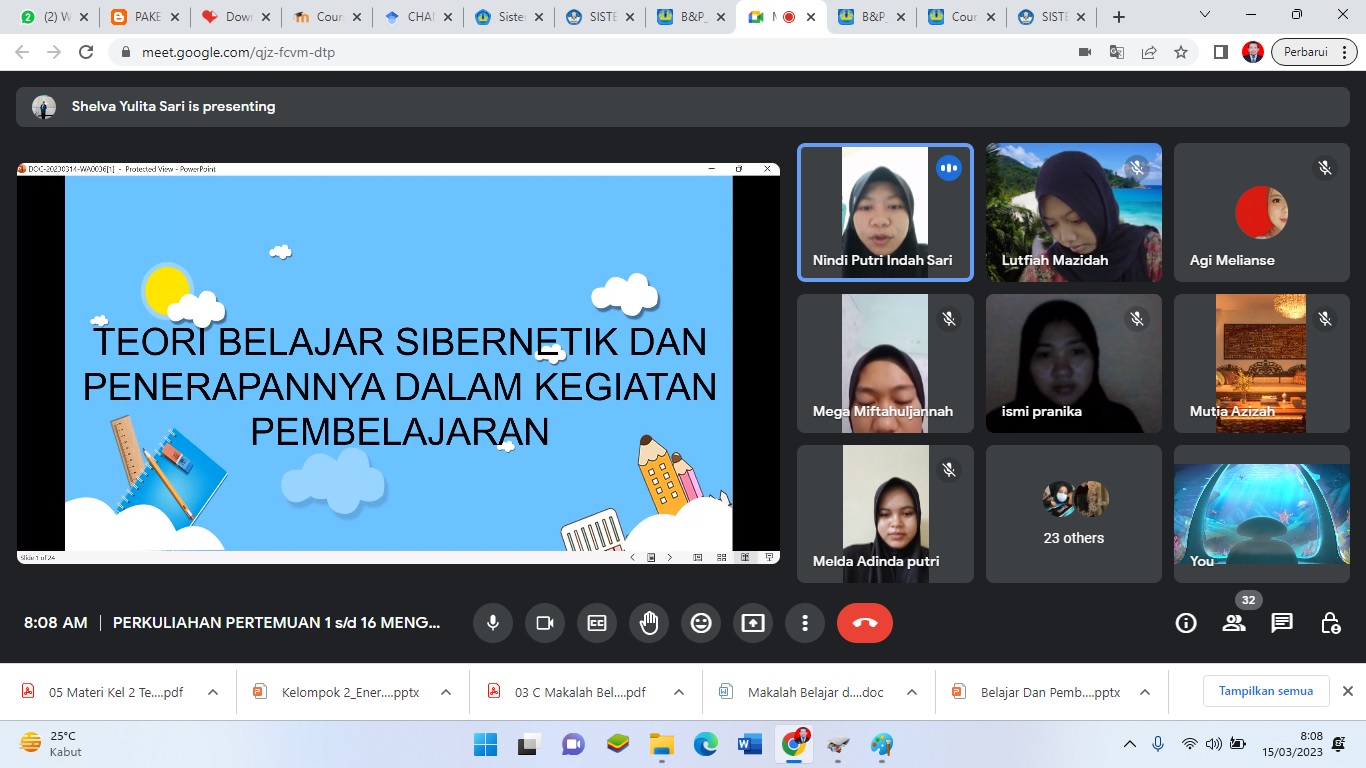The width and height of the screenshot is (1366, 768).
Task: Open the emoji reactions picker
Action: 701,623
